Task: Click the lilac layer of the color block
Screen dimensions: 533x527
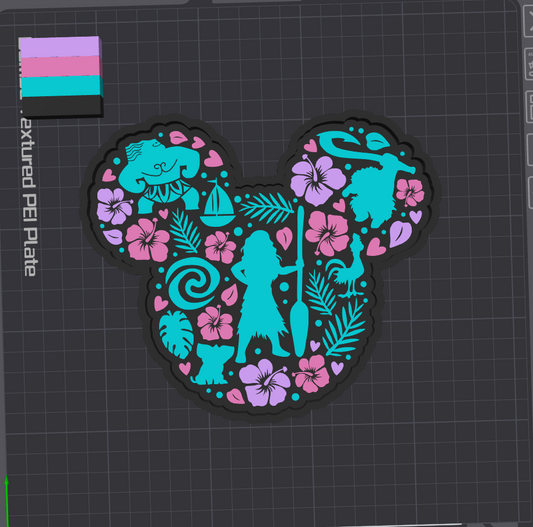Action: [x=60, y=47]
